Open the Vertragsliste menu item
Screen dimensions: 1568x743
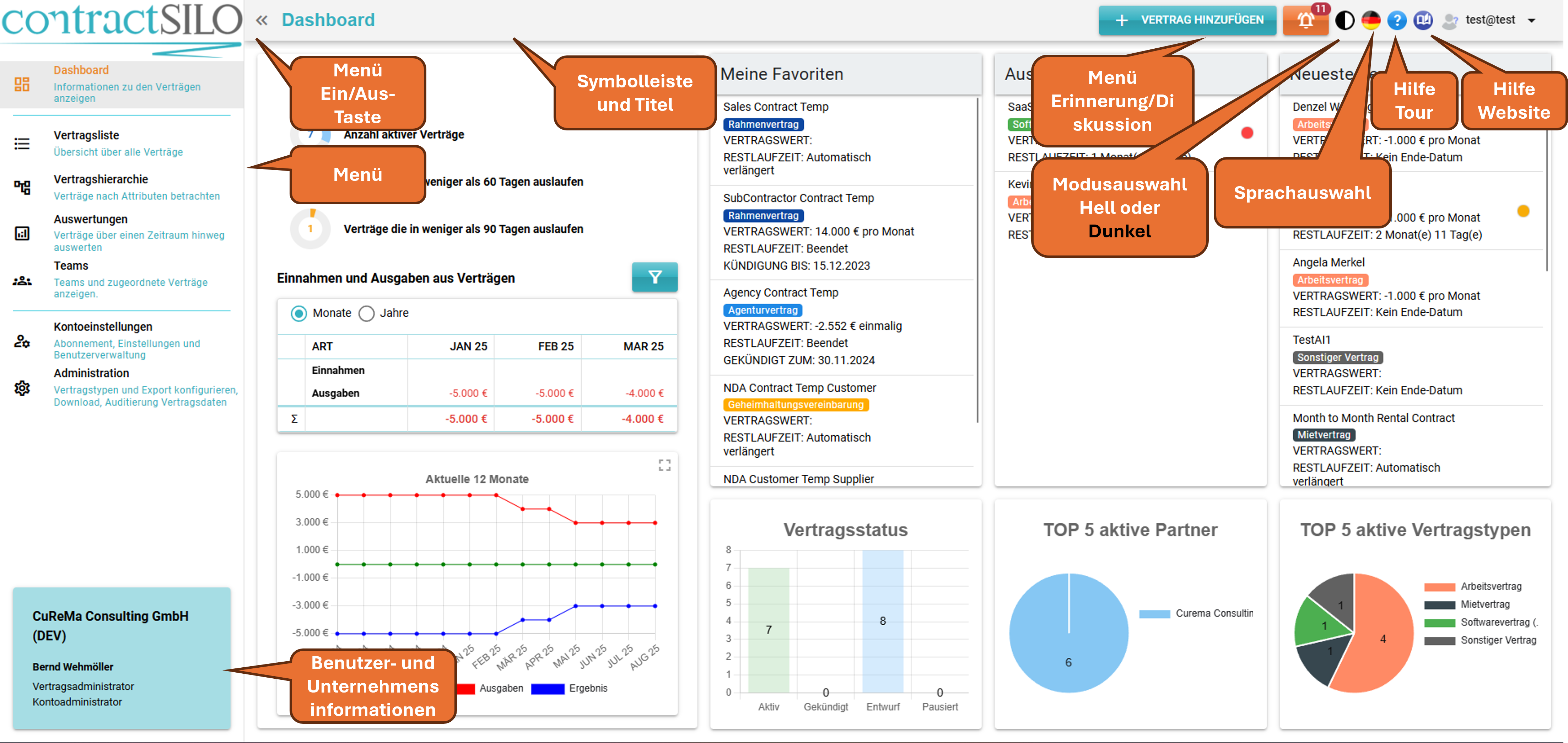click(86, 136)
